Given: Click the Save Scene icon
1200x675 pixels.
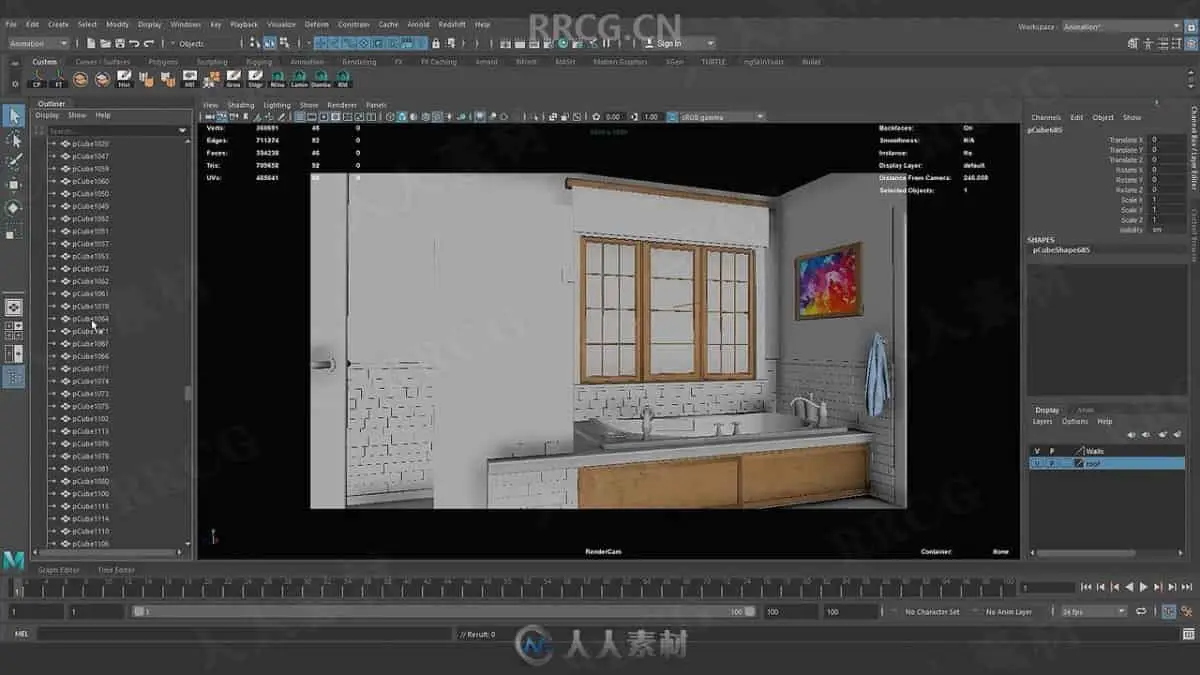Looking at the screenshot, I should [x=120, y=43].
